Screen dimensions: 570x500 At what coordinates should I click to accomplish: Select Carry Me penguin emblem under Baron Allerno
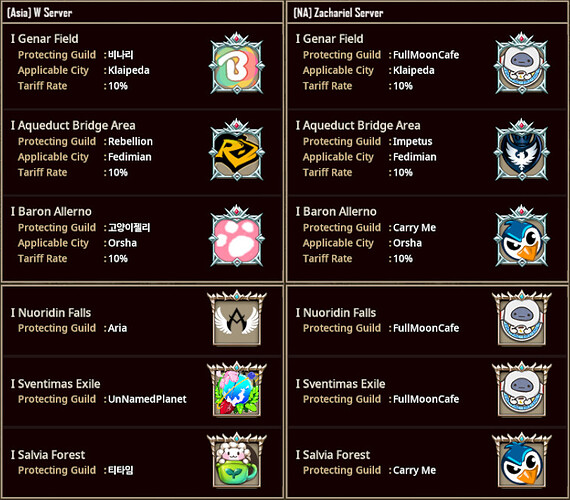(x=522, y=236)
